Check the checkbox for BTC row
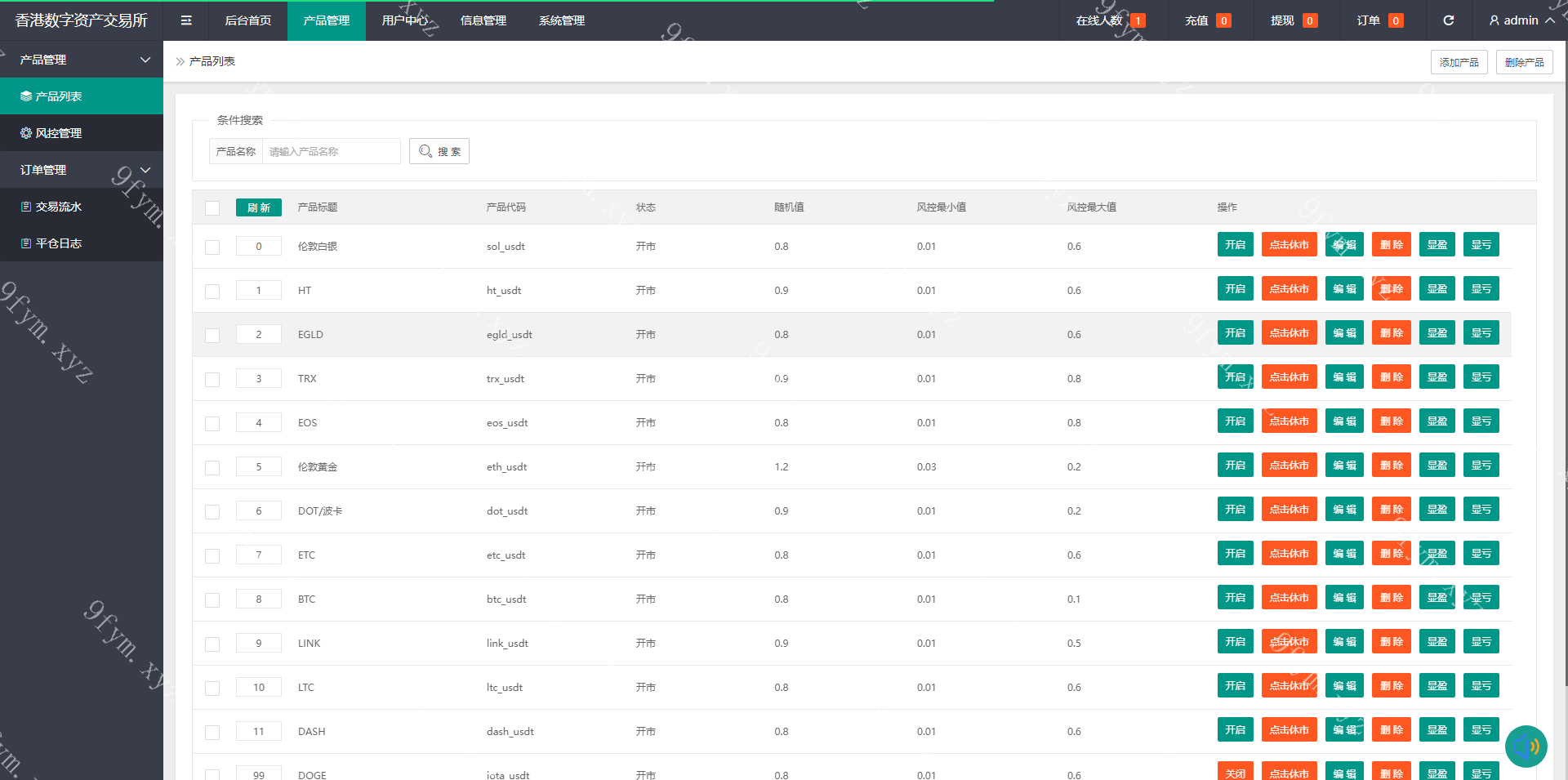 212,600
